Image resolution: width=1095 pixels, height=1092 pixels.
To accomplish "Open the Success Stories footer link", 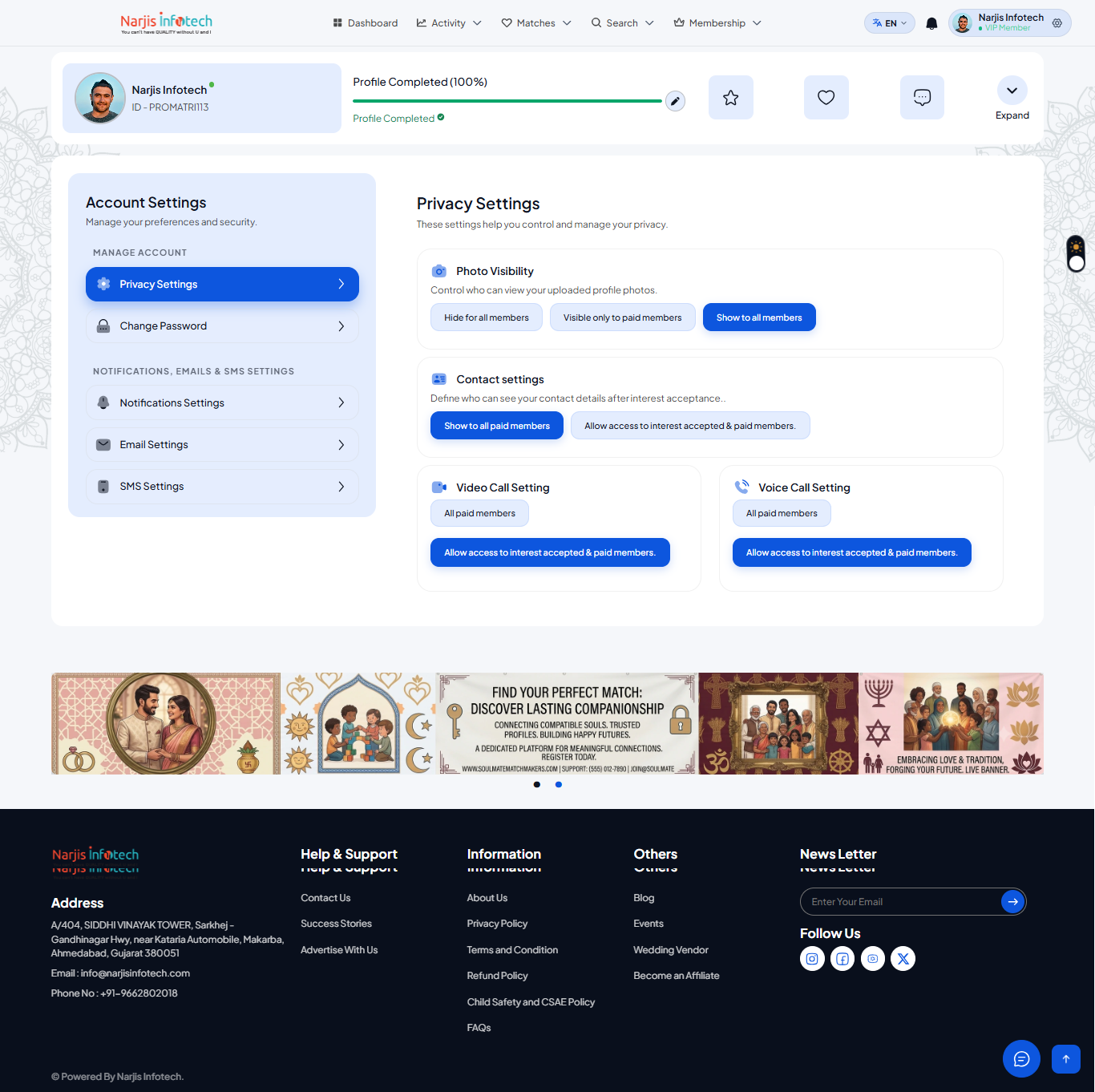I will tap(336, 924).
